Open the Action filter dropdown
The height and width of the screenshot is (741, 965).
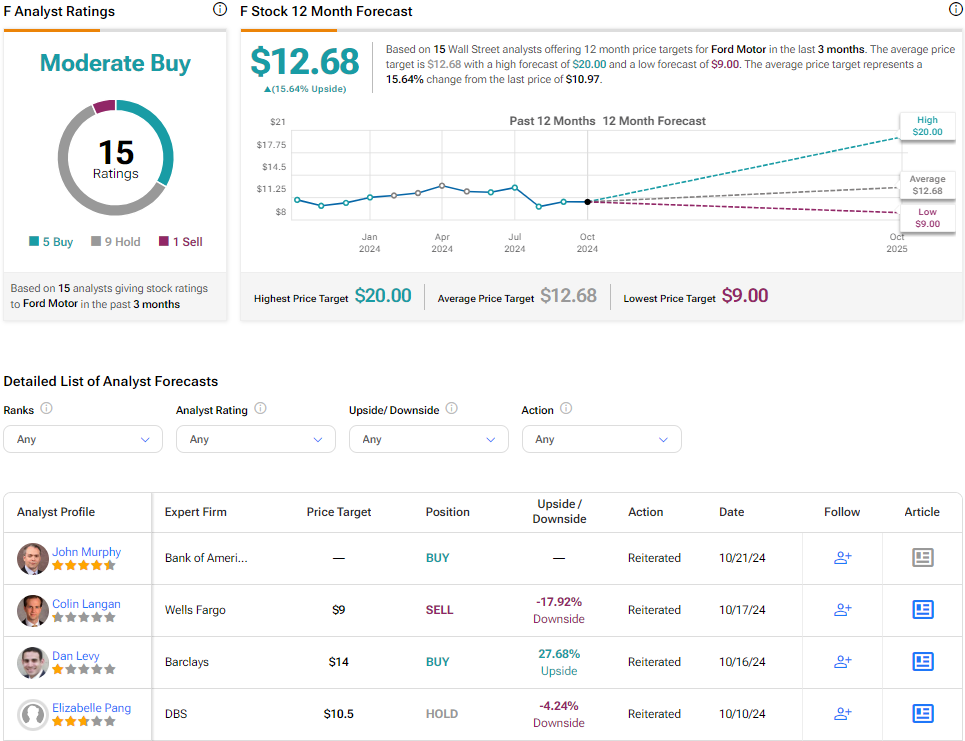(x=601, y=439)
